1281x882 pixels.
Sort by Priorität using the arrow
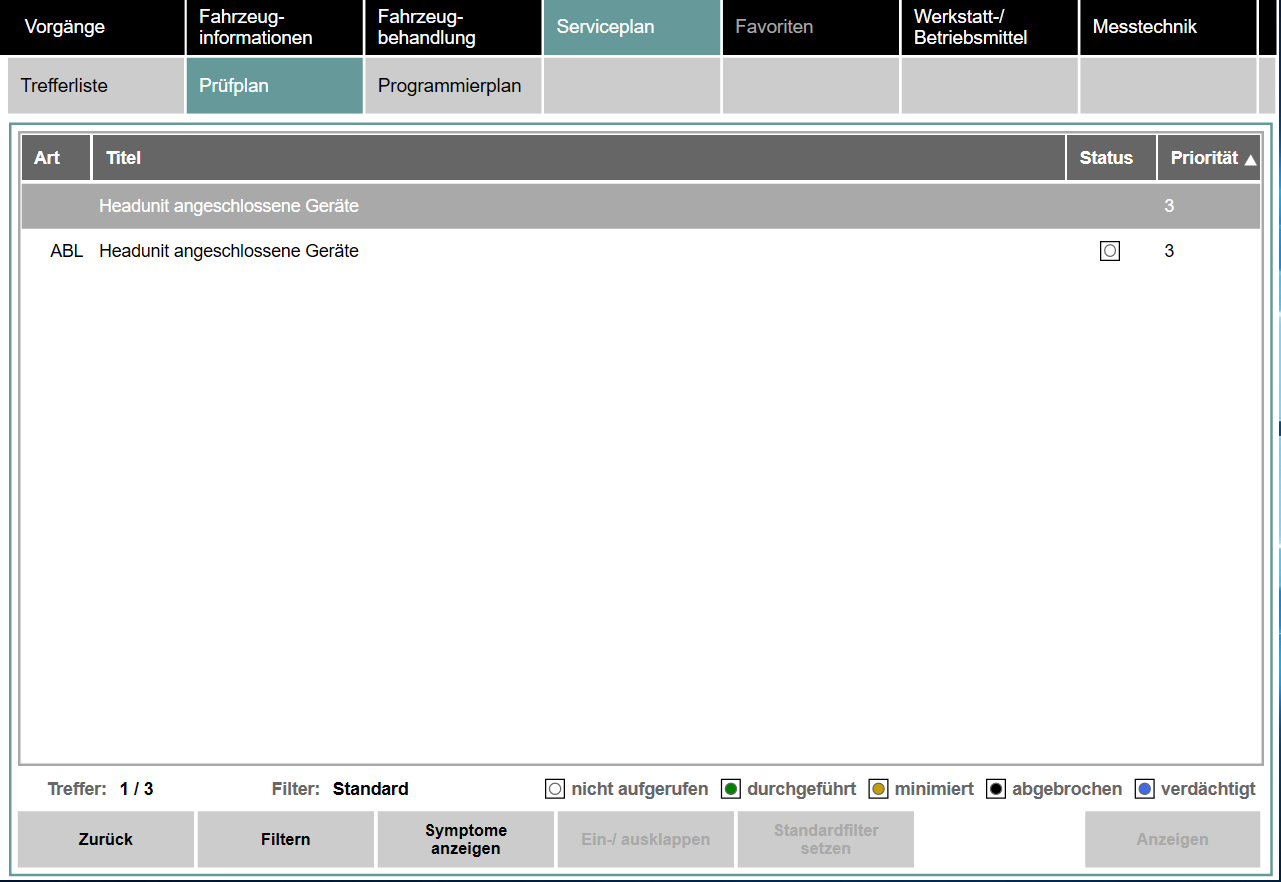(1250, 159)
